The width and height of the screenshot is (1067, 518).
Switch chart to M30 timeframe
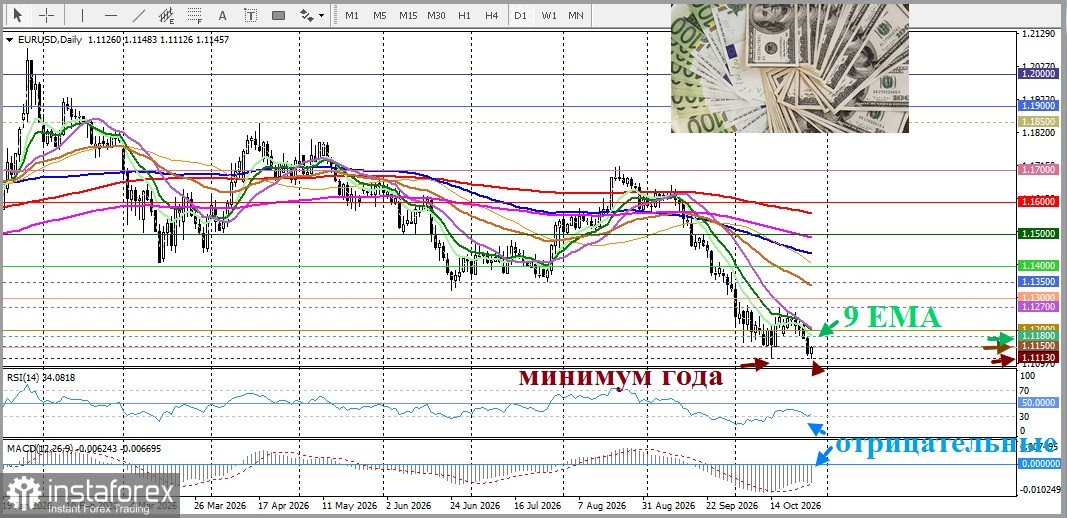click(436, 15)
